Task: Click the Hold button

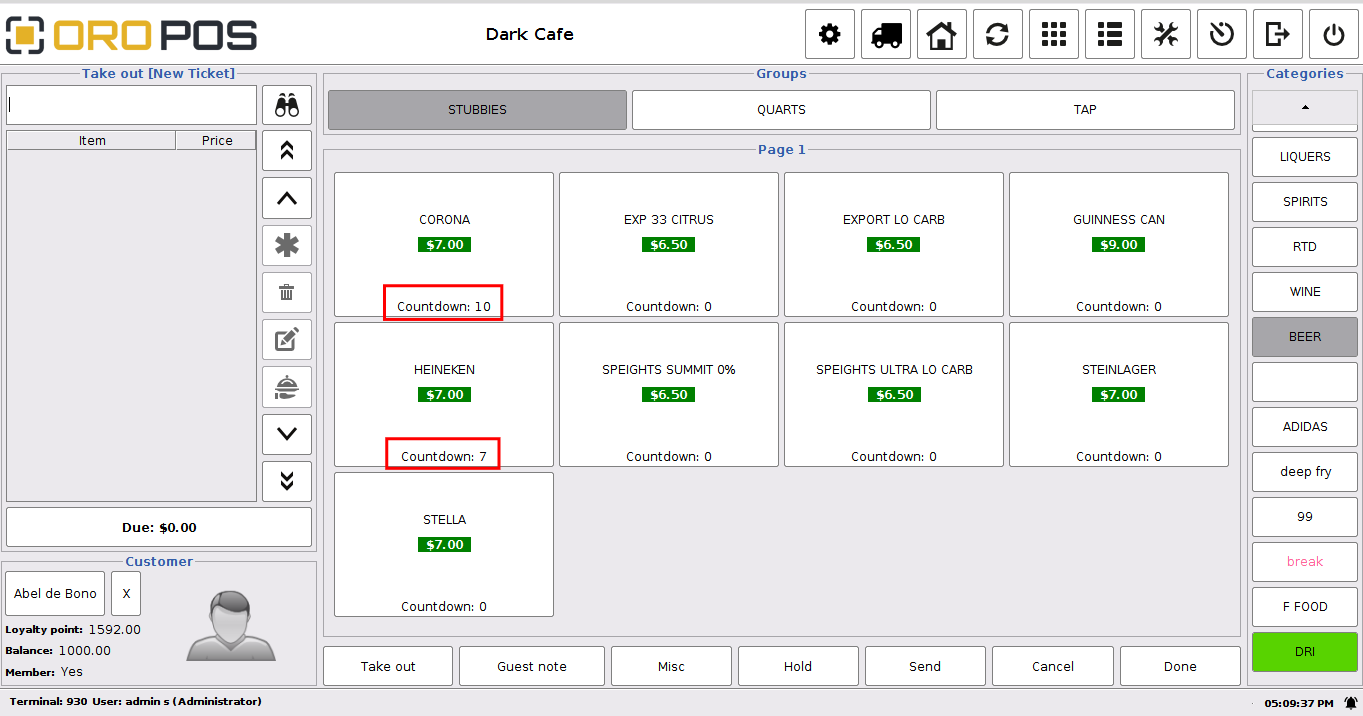Action: pos(798,666)
